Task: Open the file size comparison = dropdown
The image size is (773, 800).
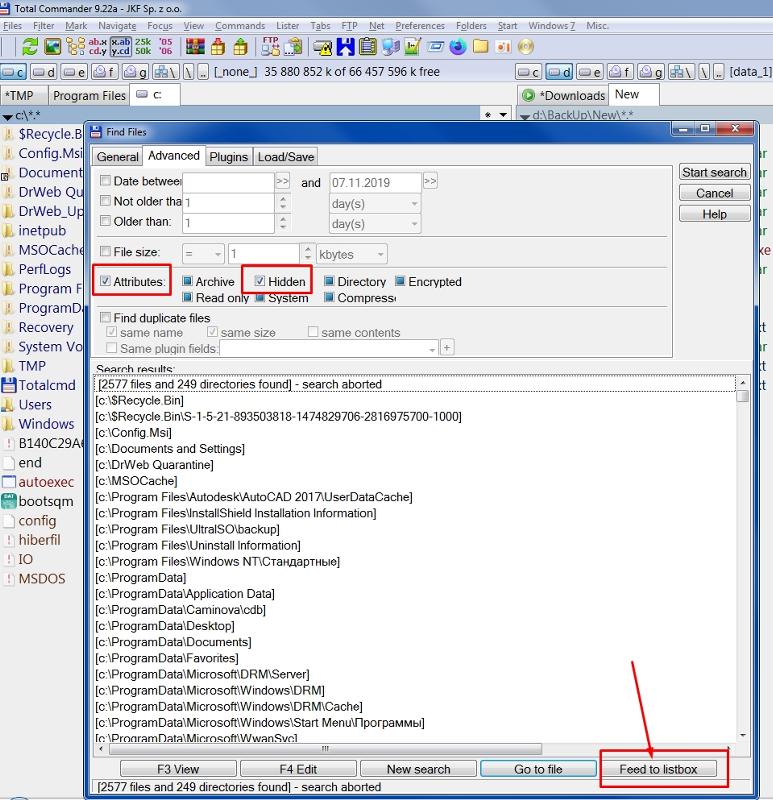Action: click(x=203, y=254)
